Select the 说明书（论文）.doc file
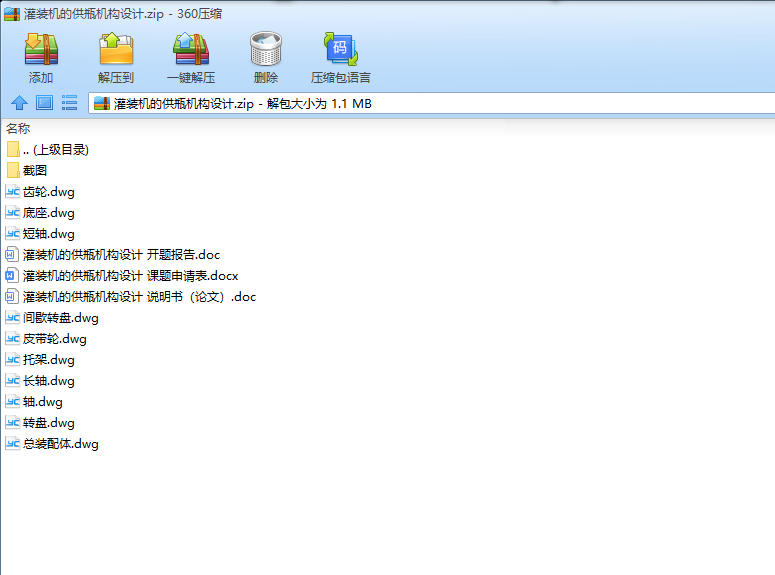The height and width of the screenshot is (575, 775). [x=130, y=297]
